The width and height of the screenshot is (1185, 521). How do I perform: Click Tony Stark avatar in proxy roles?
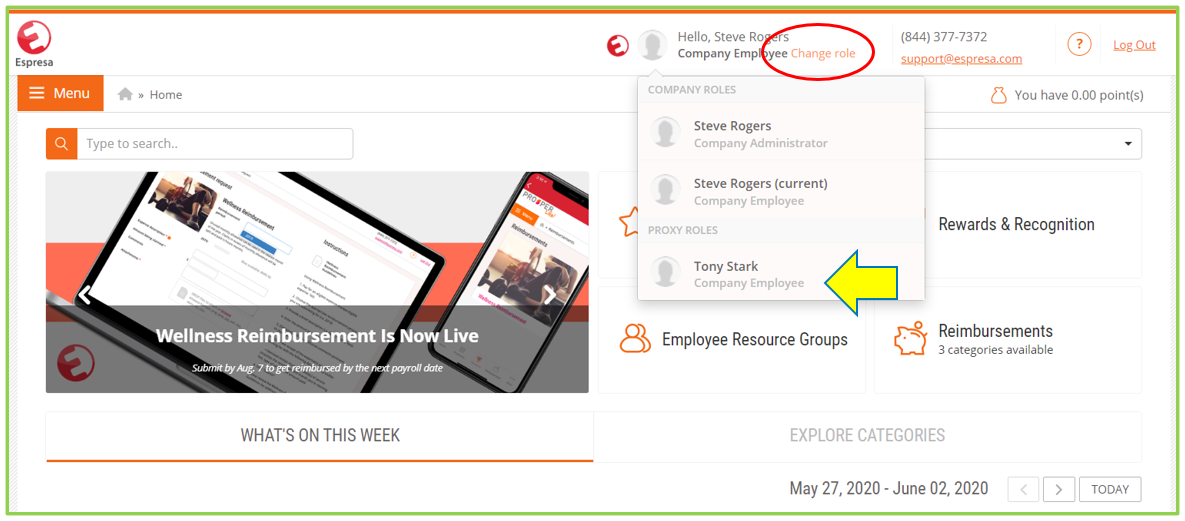666,272
